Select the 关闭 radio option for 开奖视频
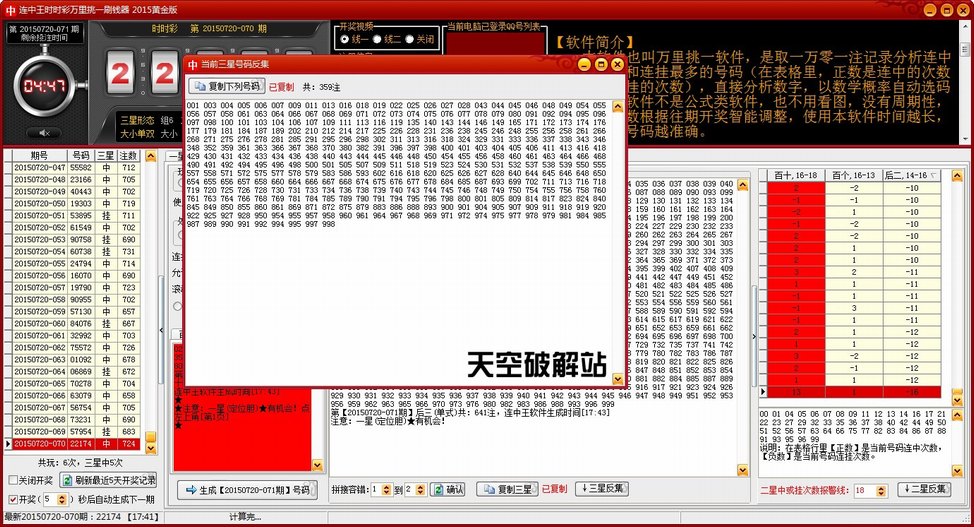The height and width of the screenshot is (527, 974). pyautogui.click(x=410, y=39)
